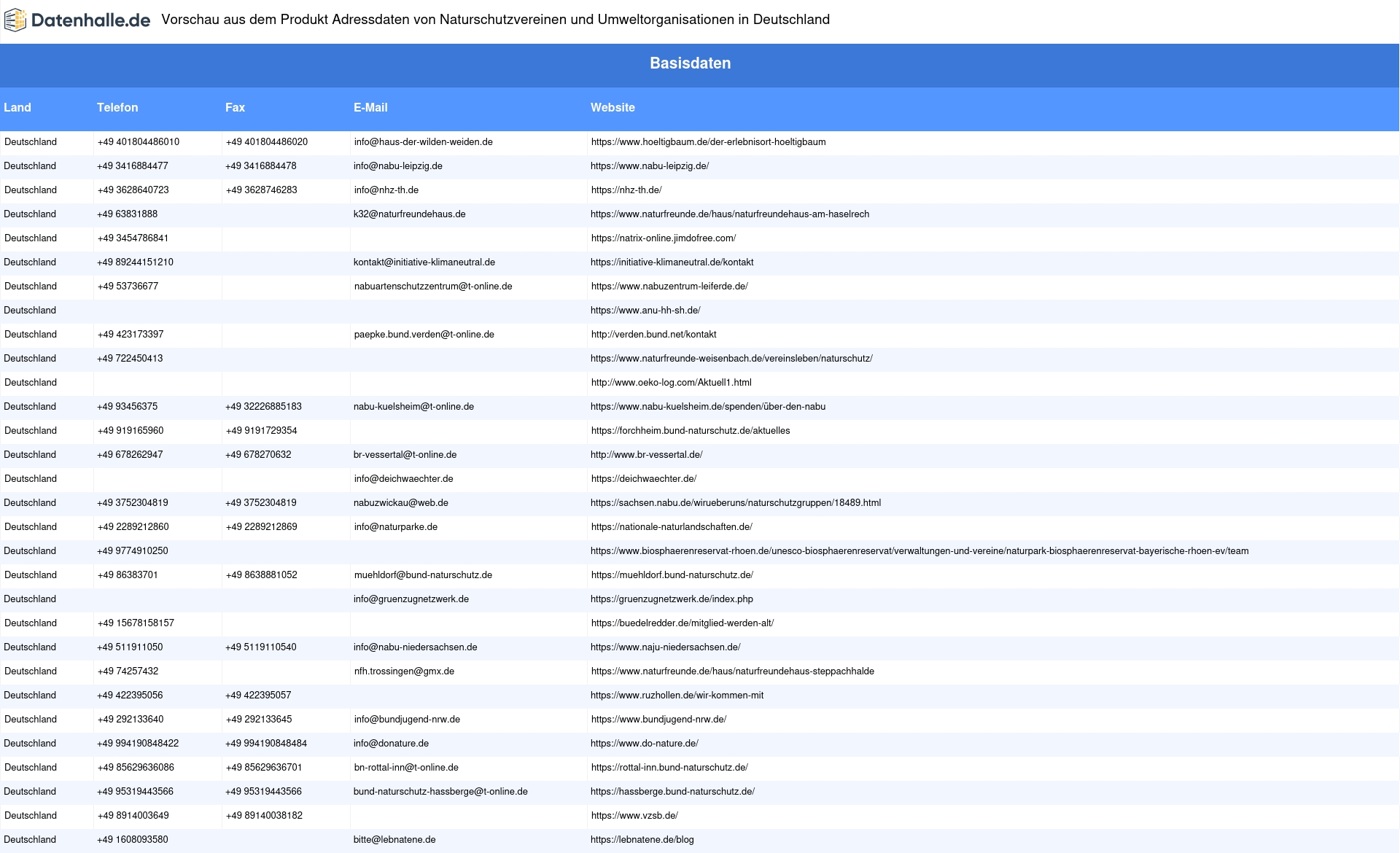Image resolution: width=1400 pixels, height=853 pixels.
Task: Select email nfh.trossingen@gmx.de
Action: (x=404, y=671)
